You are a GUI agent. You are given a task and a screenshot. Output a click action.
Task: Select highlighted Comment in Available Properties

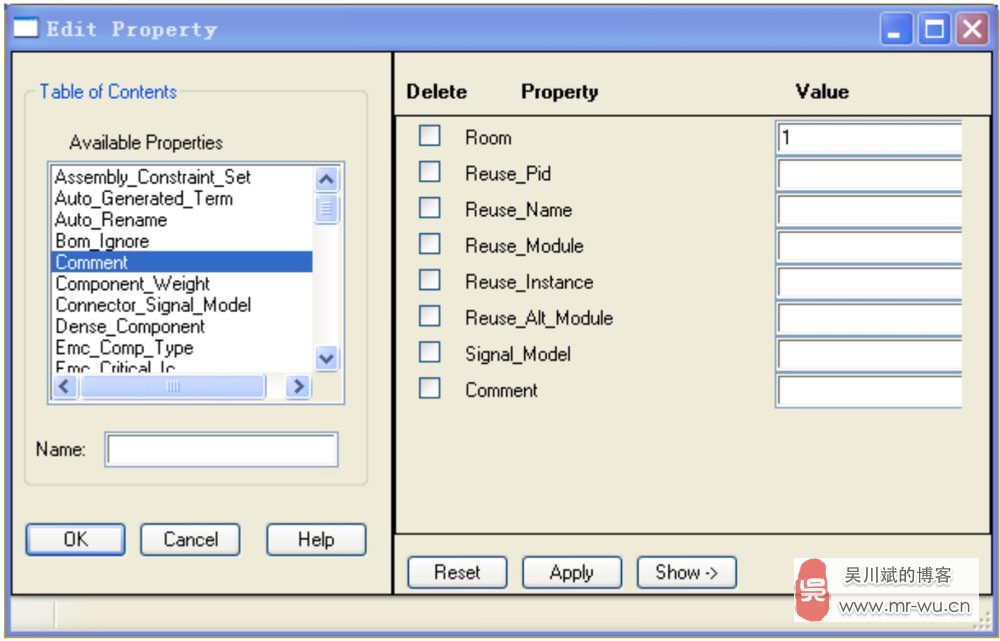pyautogui.click(x=181, y=262)
